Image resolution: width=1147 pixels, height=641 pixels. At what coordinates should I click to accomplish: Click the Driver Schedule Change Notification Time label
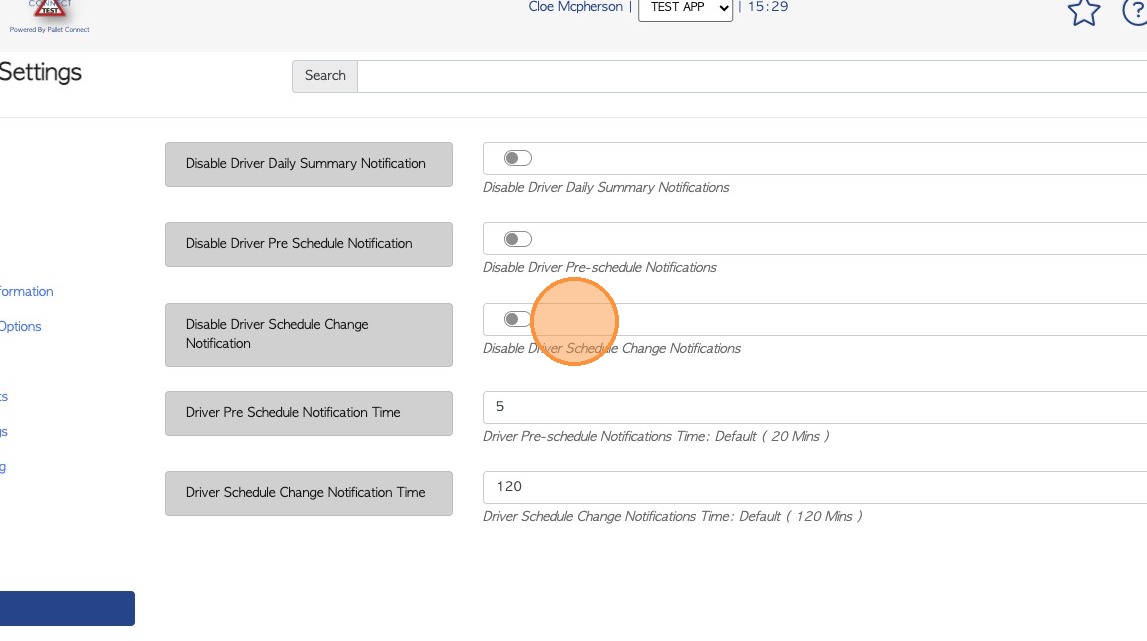308,493
